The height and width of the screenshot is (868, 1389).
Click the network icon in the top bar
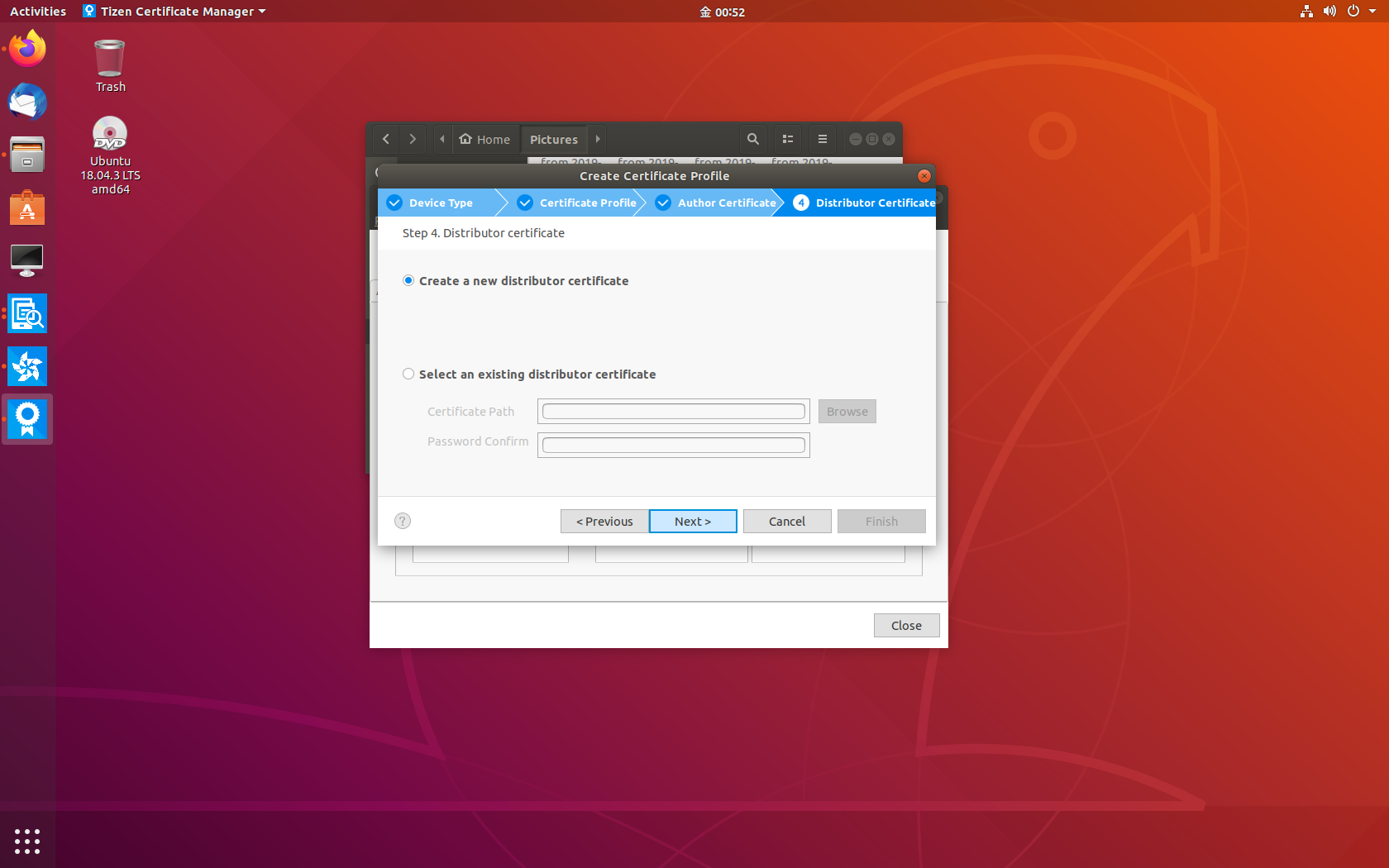point(1306,12)
